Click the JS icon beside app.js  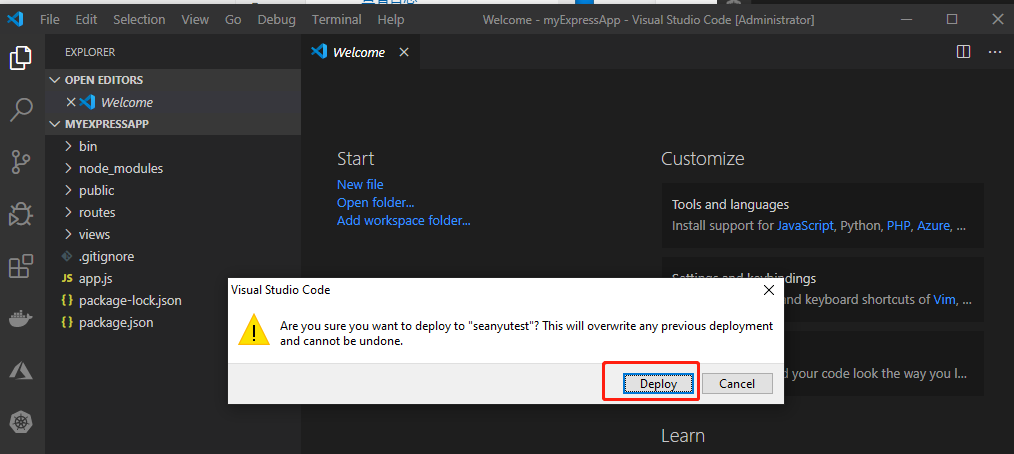(x=67, y=279)
